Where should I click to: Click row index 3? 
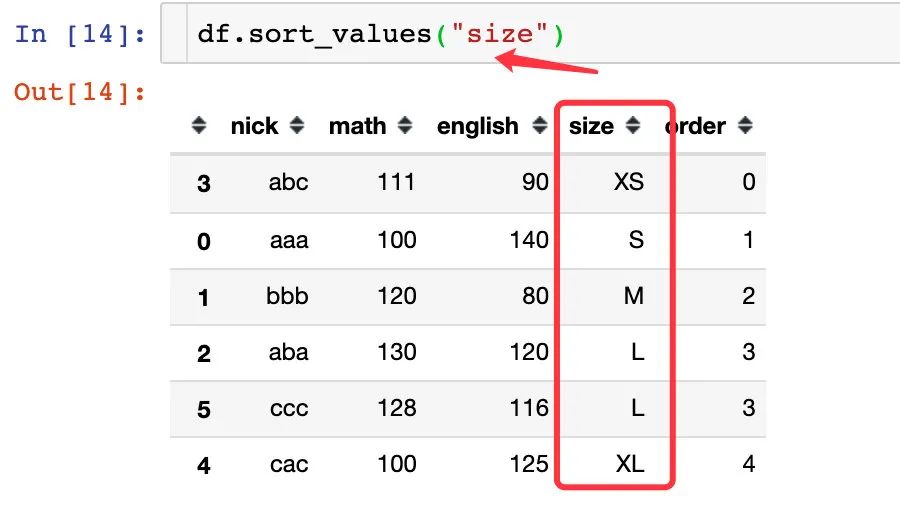(x=204, y=184)
